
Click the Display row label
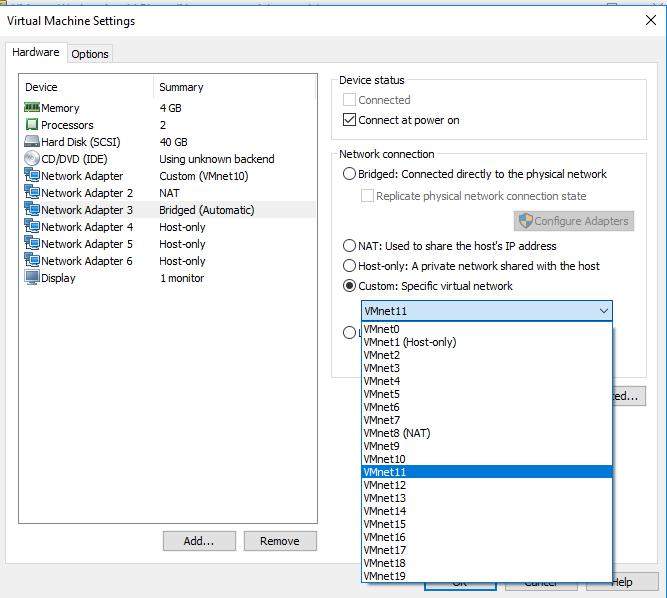(58, 278)
